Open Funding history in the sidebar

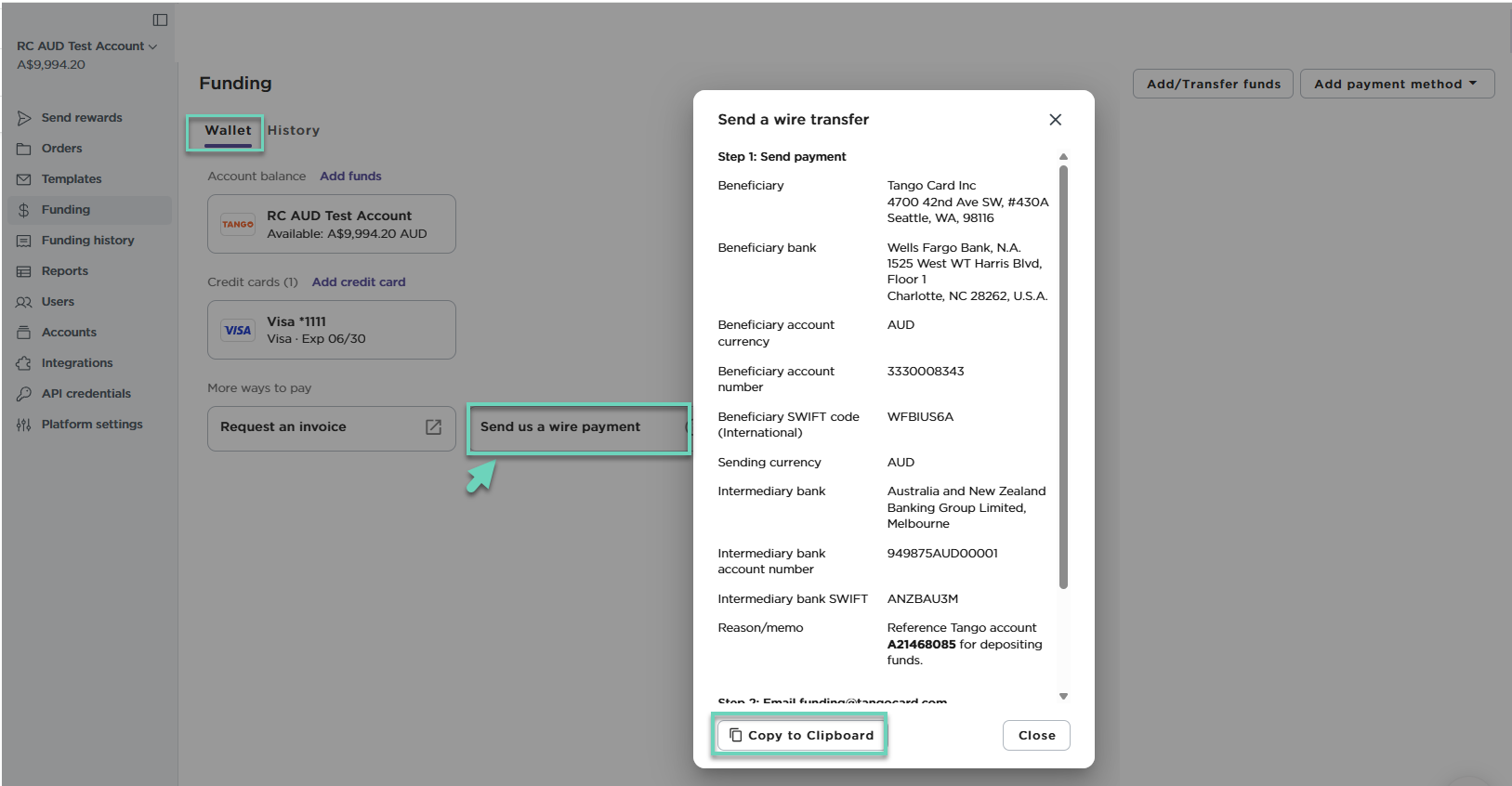pos(87,241)
